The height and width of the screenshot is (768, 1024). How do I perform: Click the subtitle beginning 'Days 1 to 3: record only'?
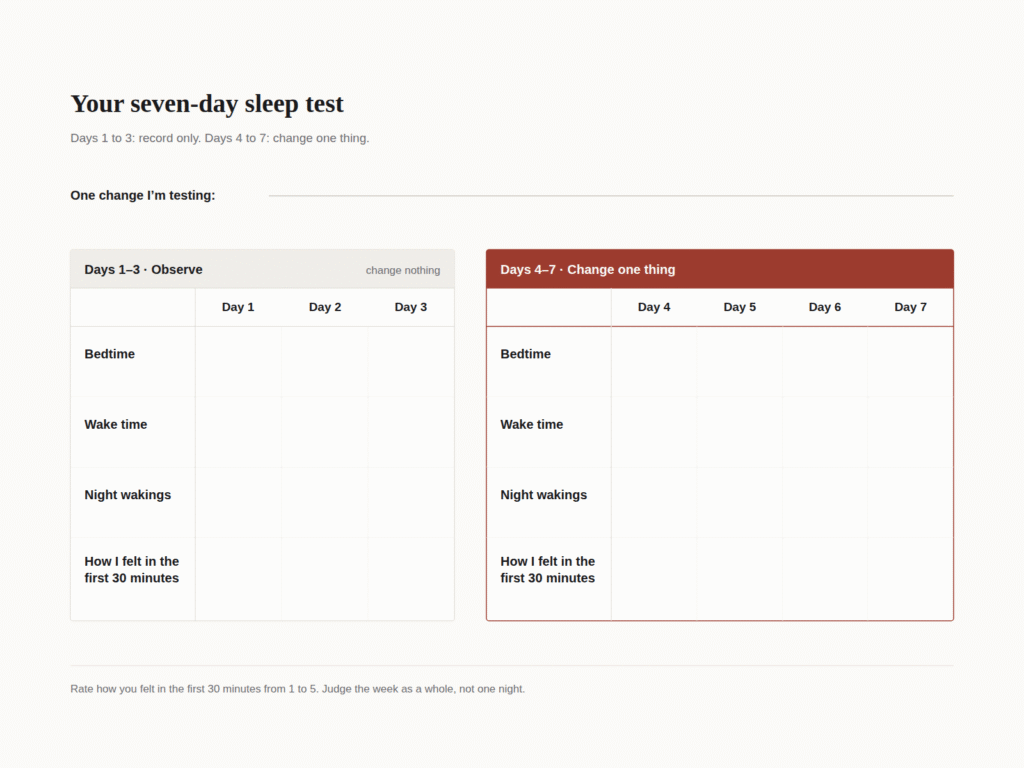220,138
